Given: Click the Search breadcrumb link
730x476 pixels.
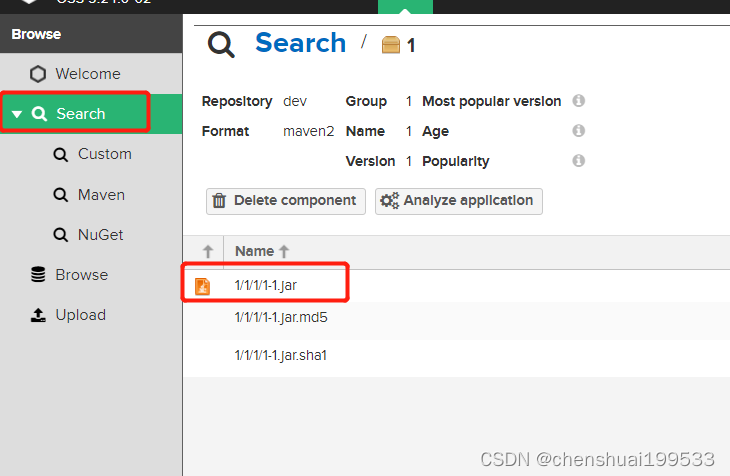Looking at the screenshot, I should pyautogui.click(x=300, y=43).
